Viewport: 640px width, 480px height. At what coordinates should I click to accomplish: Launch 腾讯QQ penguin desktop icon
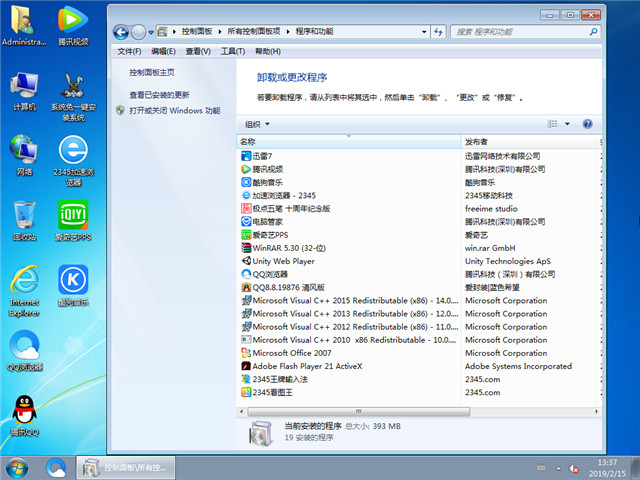click(x=24, y=416)
